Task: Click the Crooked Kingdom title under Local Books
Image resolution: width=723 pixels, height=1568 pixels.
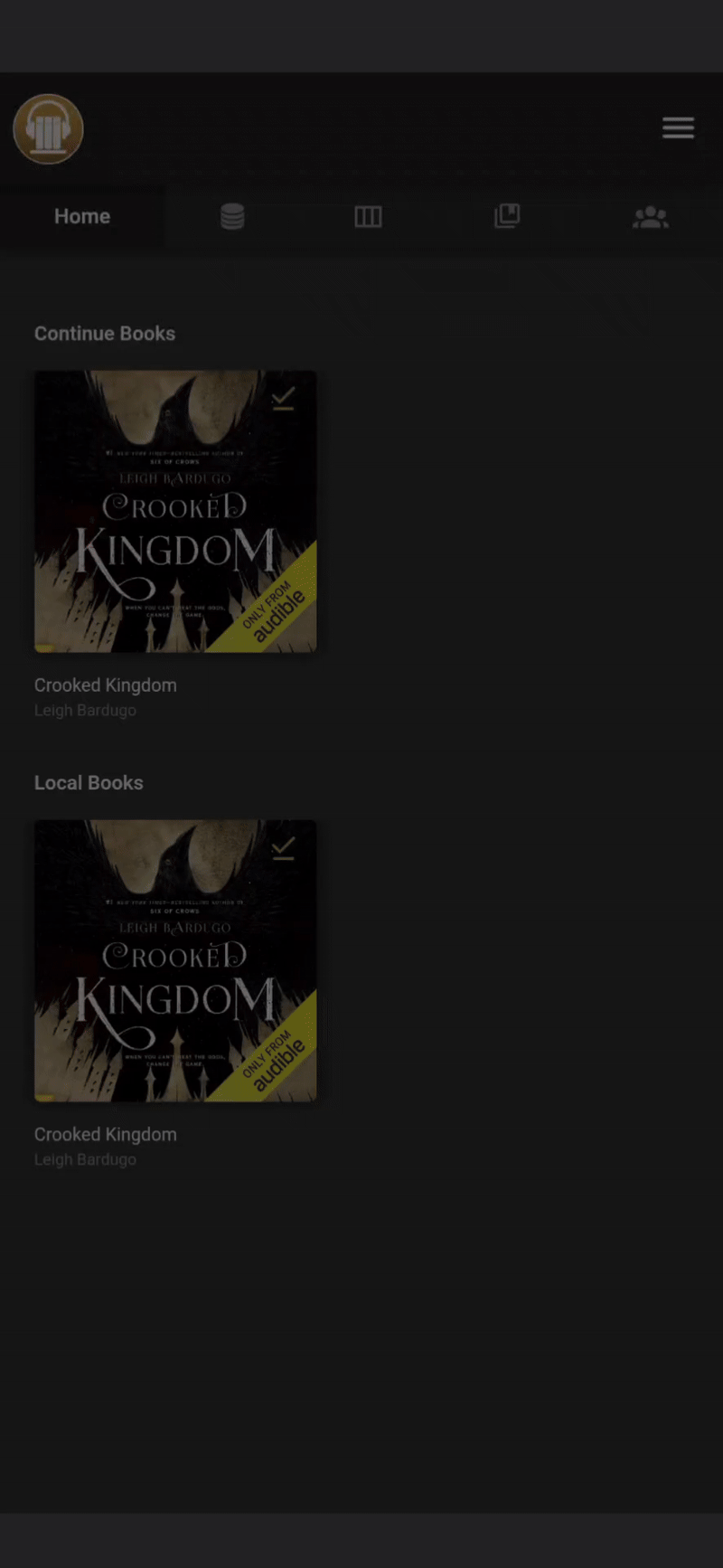Action: [106, 1135]
